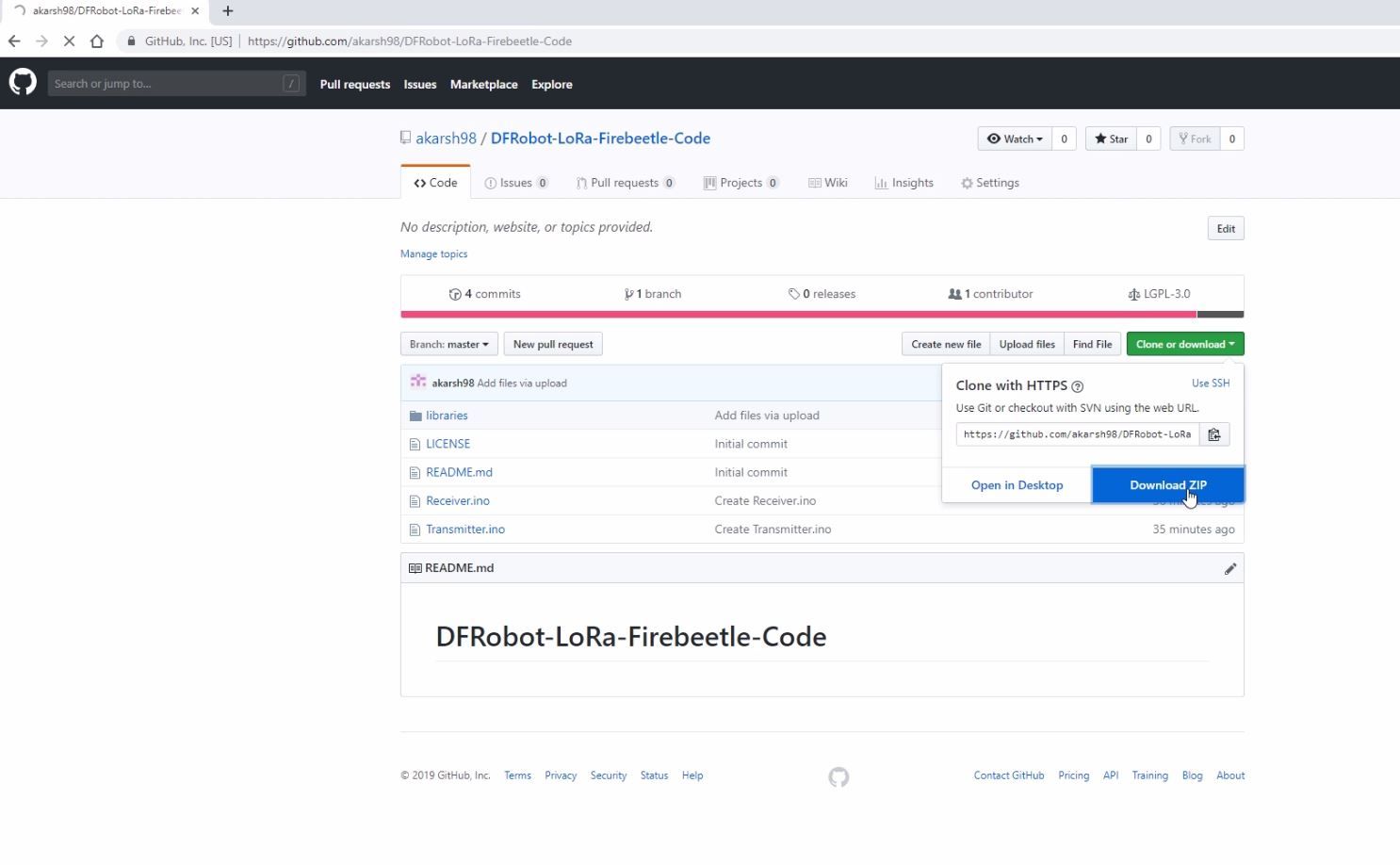This screenshot has height=865, width=1400.
Task: Collapse the Clone or download dropdown
Action: 1185,344
